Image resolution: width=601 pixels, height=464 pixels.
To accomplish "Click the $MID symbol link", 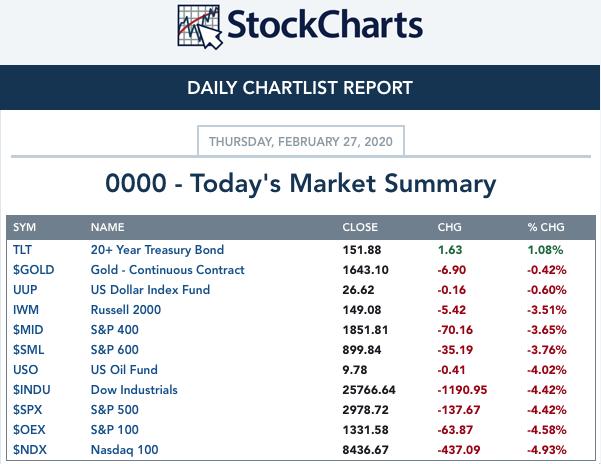I will click(x=28, y=330).
